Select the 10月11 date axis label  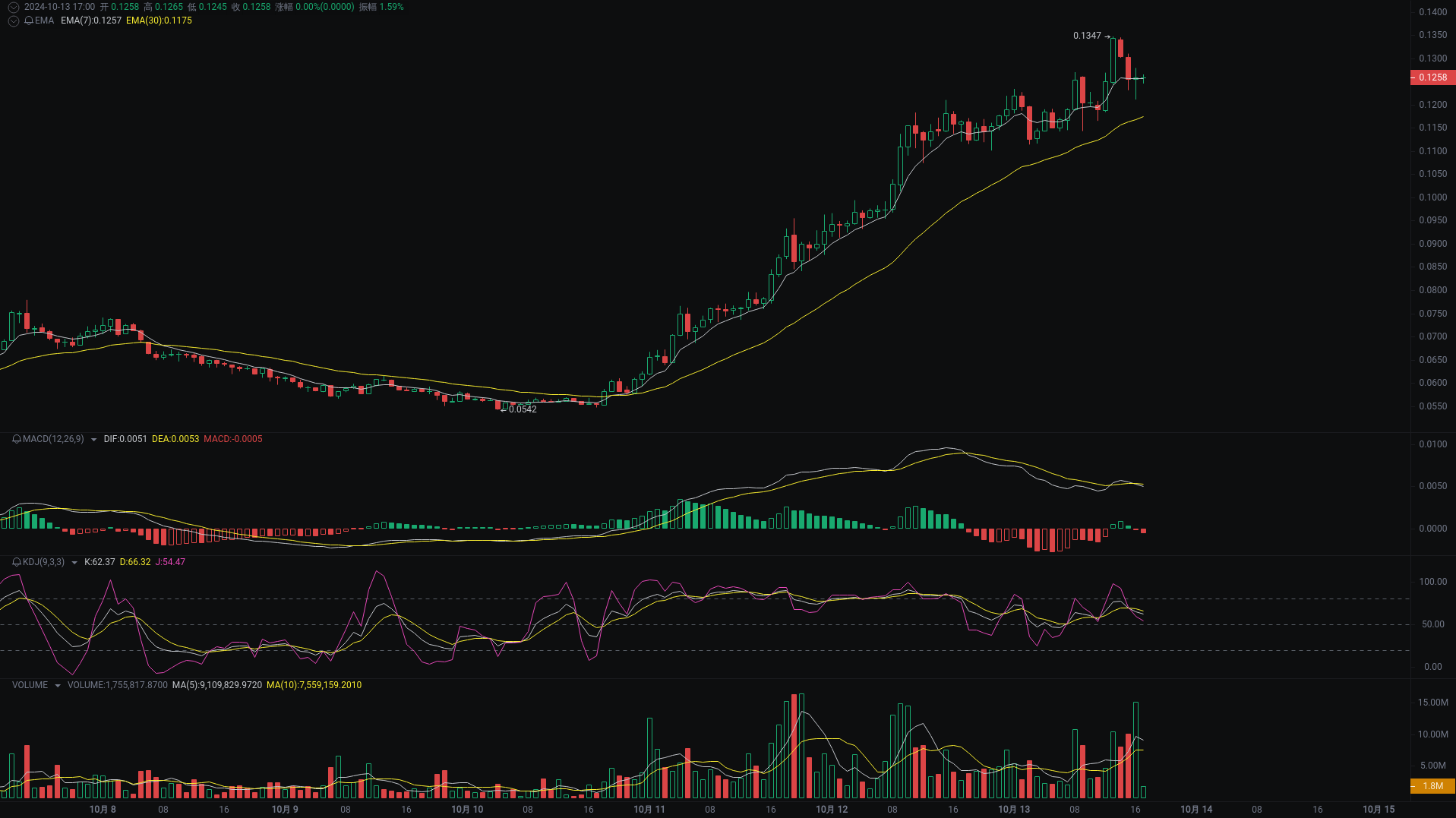coord(649,810)
